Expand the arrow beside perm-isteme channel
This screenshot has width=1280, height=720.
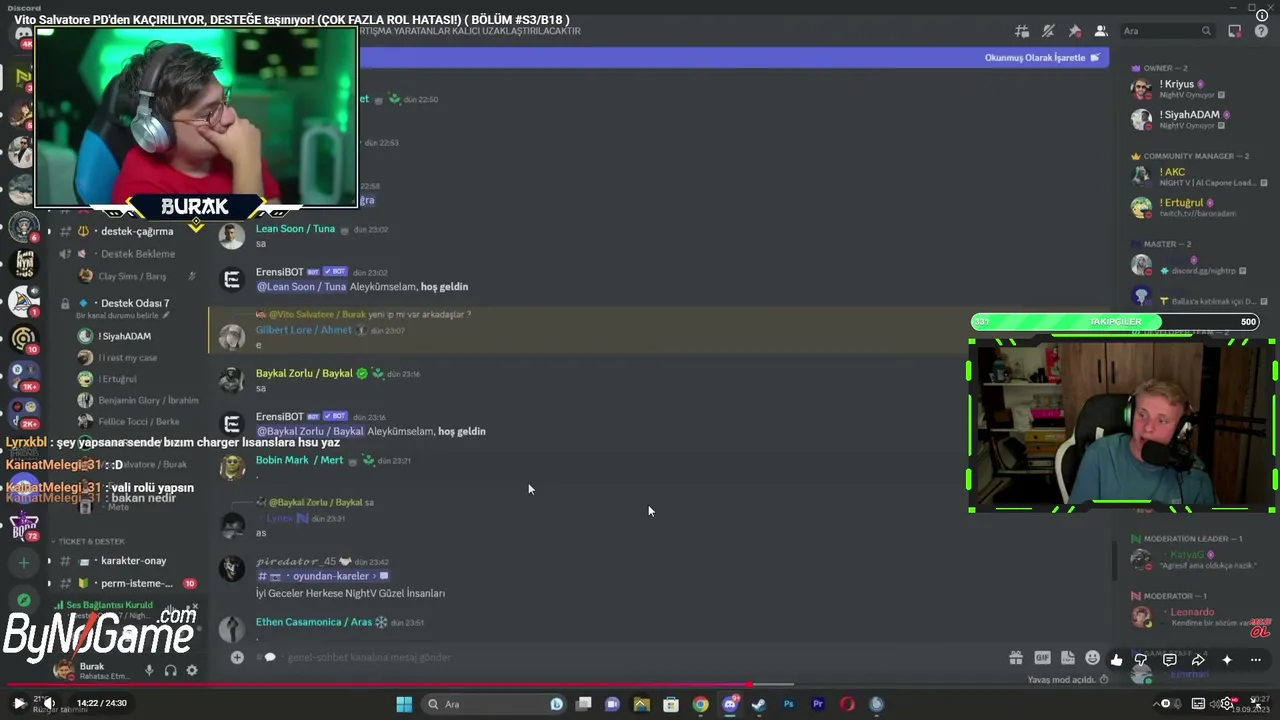click(x=49, y=583)
